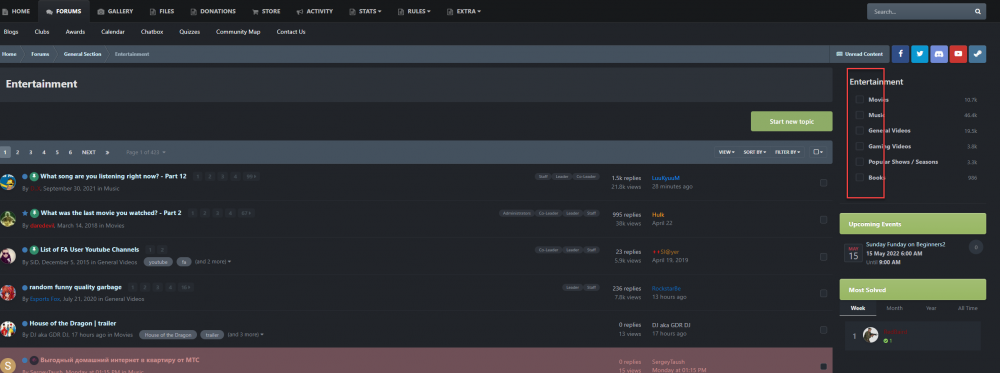Click the Start new topic button
Viewport: 1000px width, 373px height.
pyautogui.click(x=791, y=122)
